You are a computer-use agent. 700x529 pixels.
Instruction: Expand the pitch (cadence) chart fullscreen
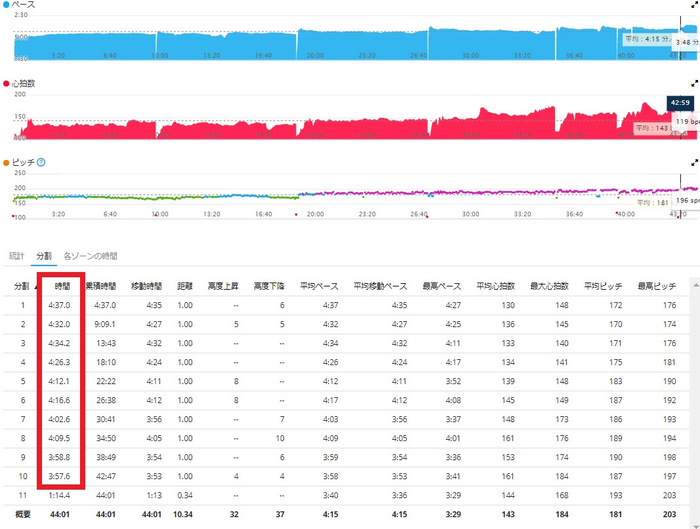click(x=694, y=163)
